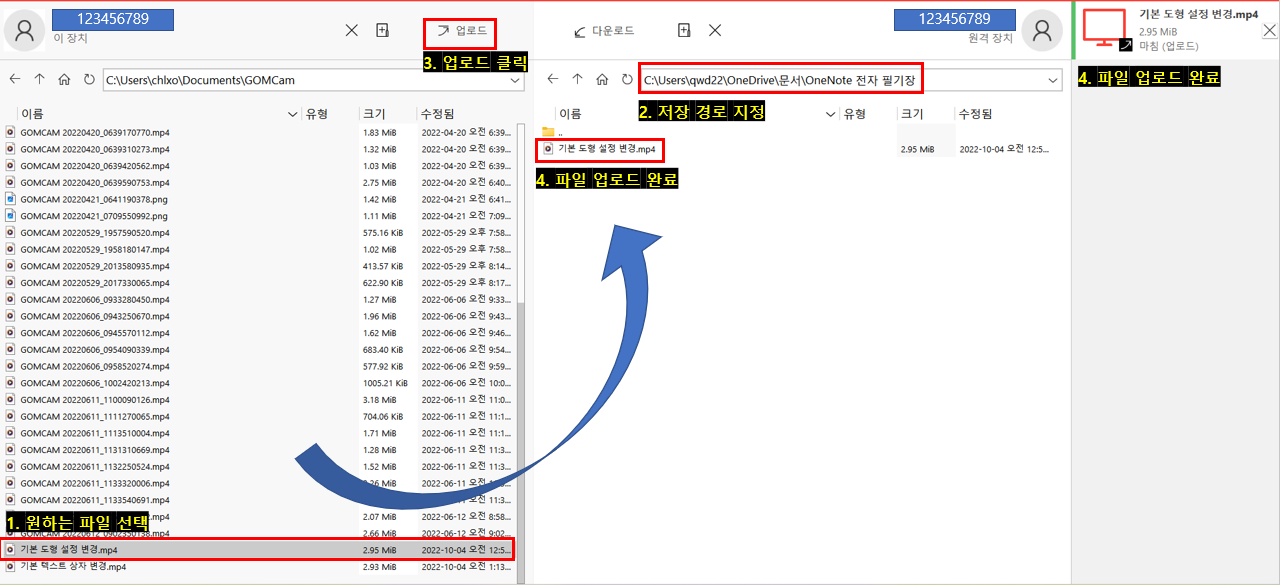Click the delete X icon in local panel toolbar
Screen dimensions: 1280x585
click(352, 31)
